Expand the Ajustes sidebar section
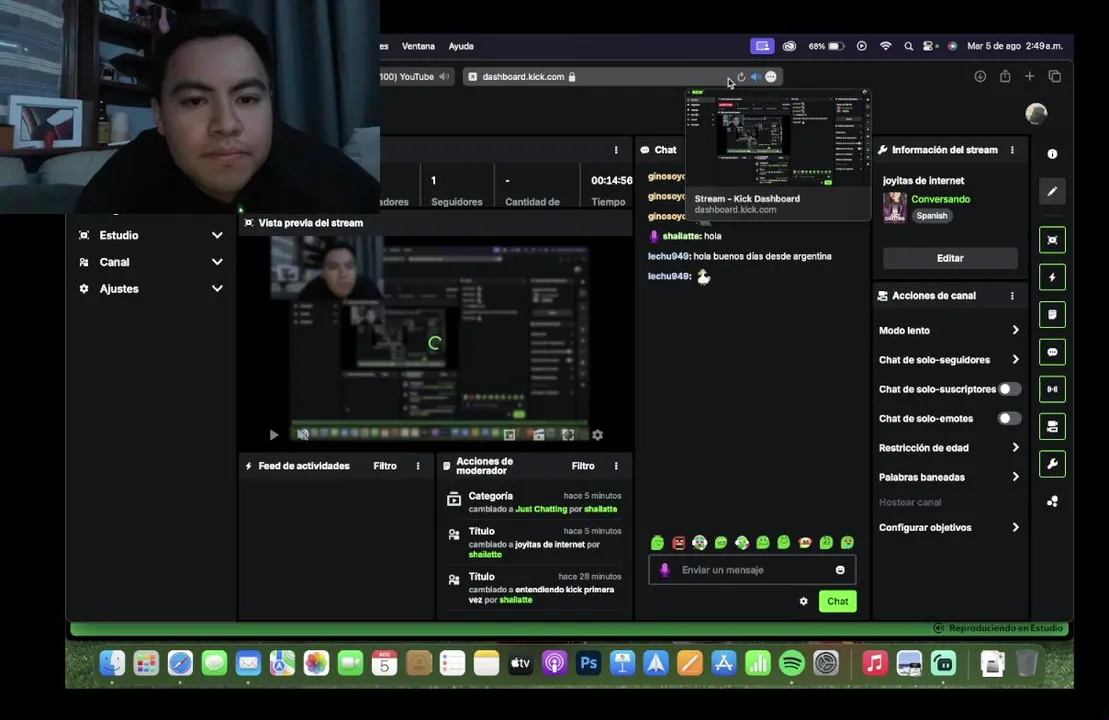This screenshot has width=1109, height=720. click(x=151, y=289)
